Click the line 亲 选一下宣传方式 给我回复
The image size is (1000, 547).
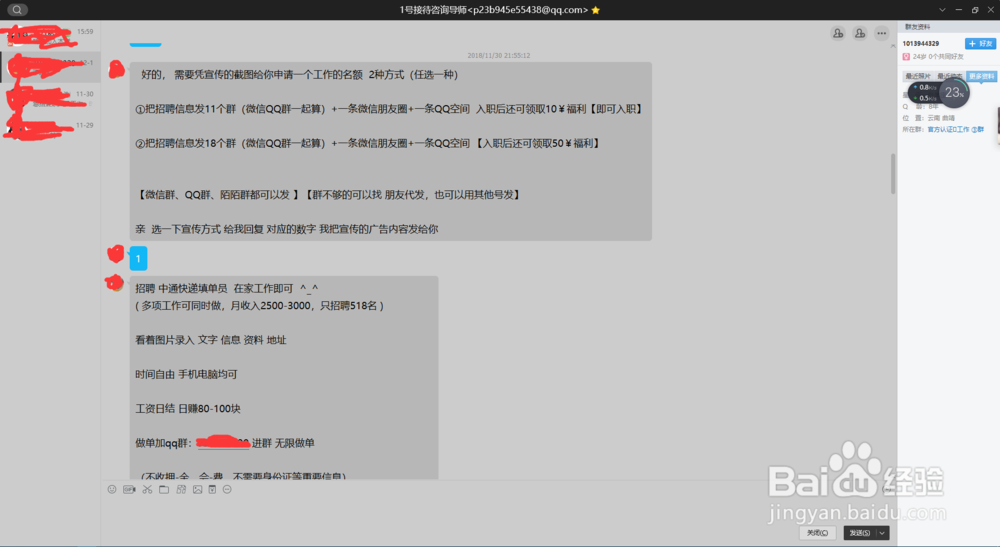click(x=286, y=229)
